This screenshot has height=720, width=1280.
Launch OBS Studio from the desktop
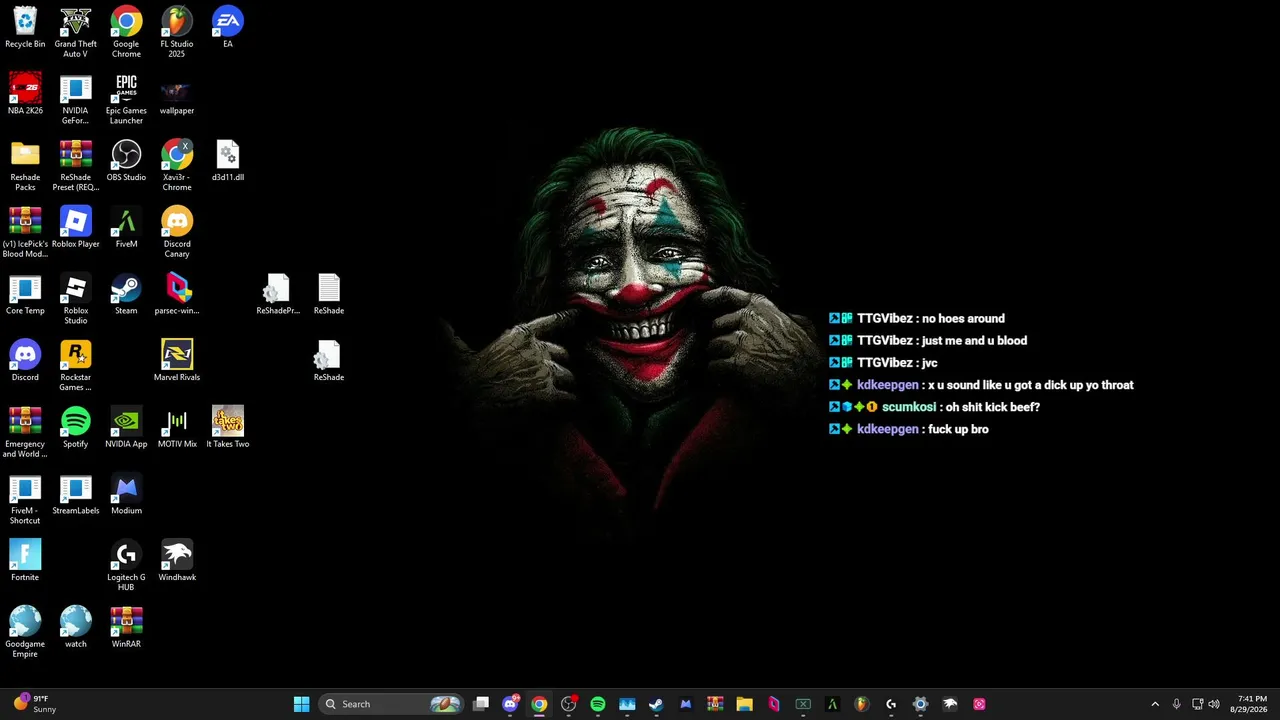coord(126,161)
